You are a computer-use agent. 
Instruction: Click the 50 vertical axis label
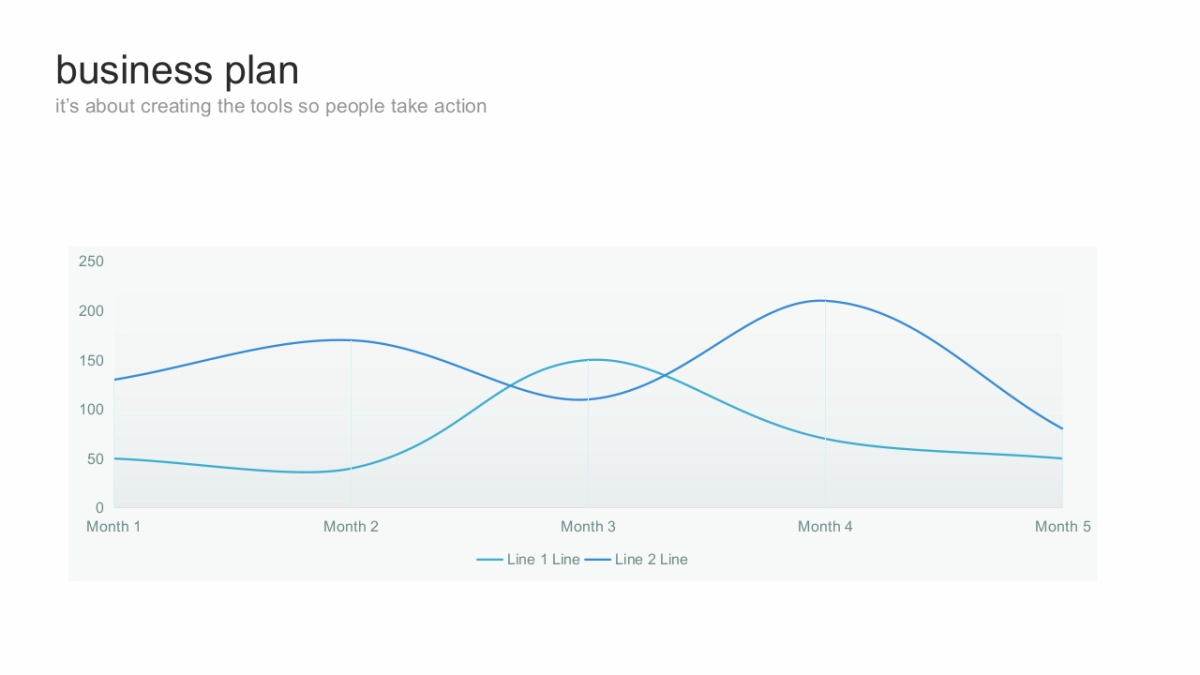click(x=94, y=459)
